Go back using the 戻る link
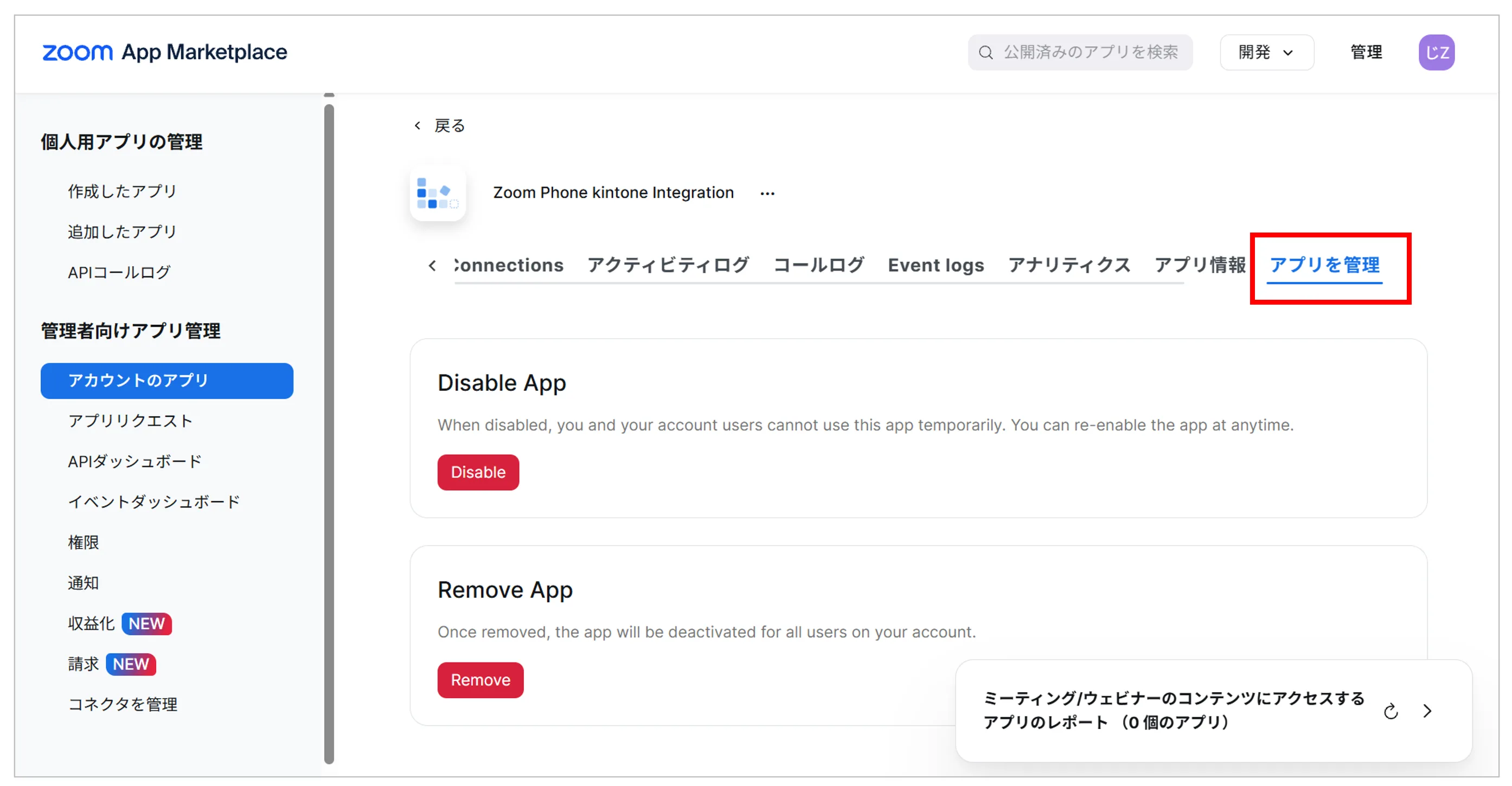The image size is (1512, 786). pyautogui.click(x=440, y=126)
